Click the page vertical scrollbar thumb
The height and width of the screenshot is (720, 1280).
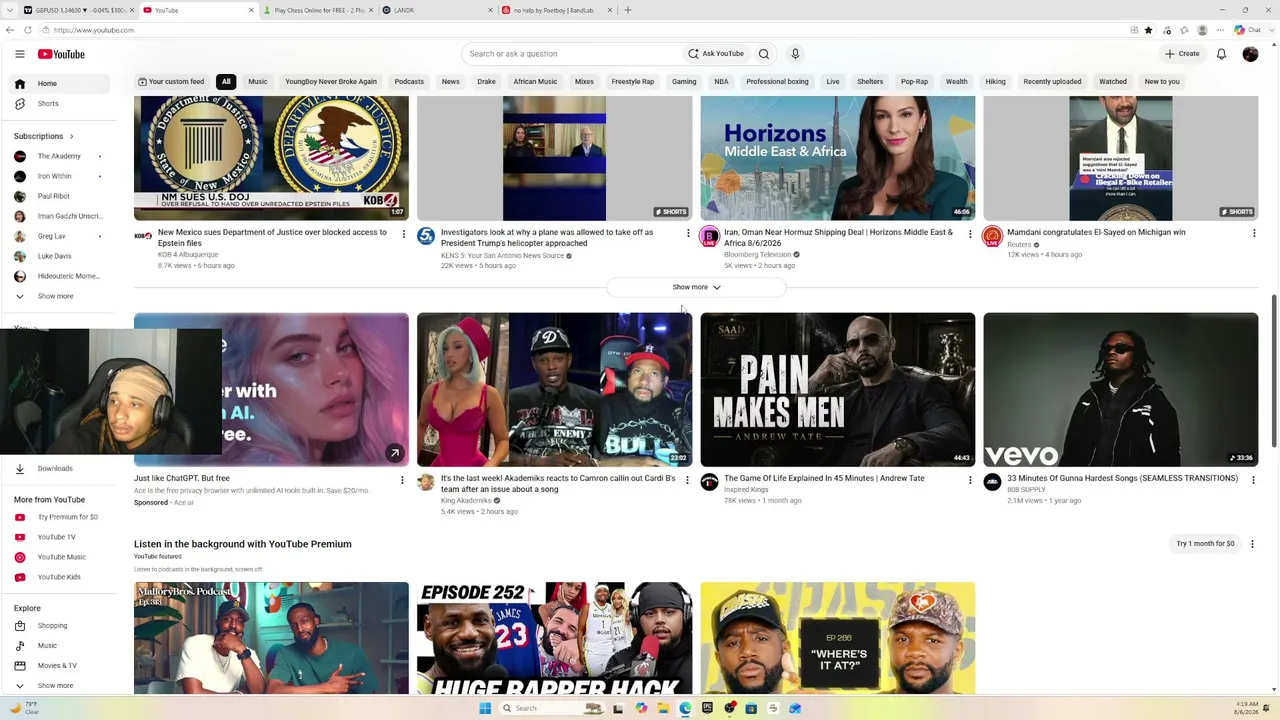click(x=1273, y=370)
